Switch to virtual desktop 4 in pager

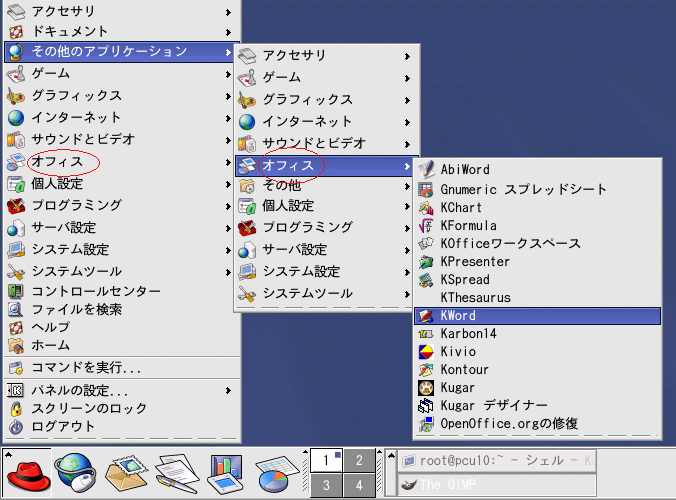point(360,485)
